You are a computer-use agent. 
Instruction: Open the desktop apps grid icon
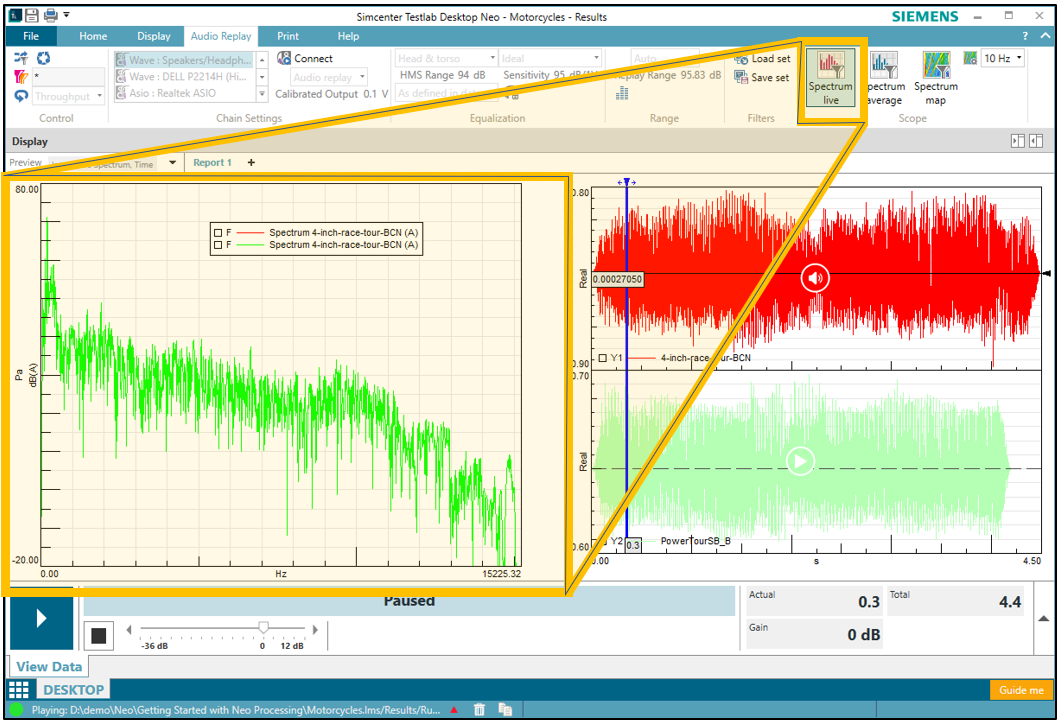point(18,690)
